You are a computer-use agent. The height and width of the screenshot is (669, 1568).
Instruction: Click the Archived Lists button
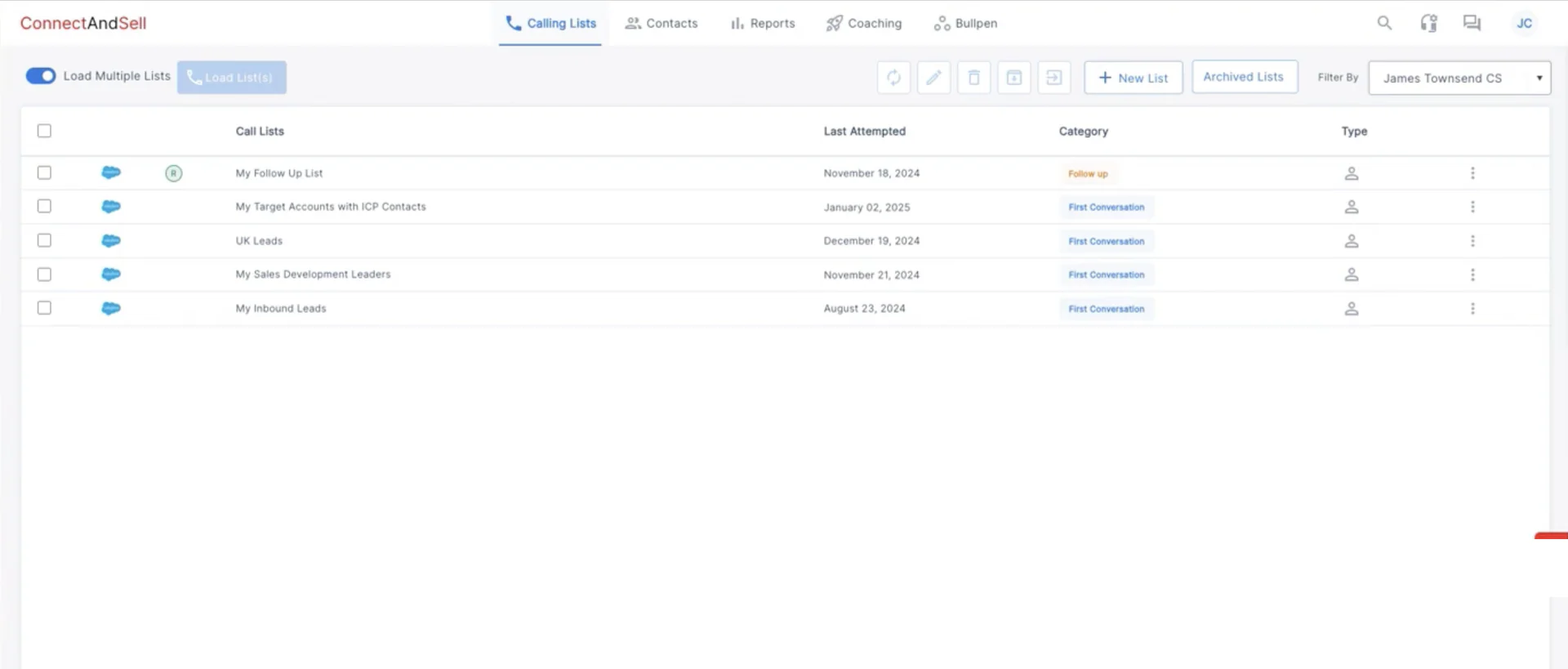point(1245,77)
